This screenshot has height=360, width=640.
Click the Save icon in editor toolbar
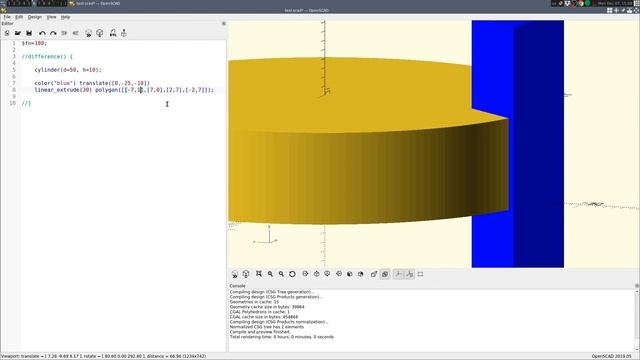29,33
